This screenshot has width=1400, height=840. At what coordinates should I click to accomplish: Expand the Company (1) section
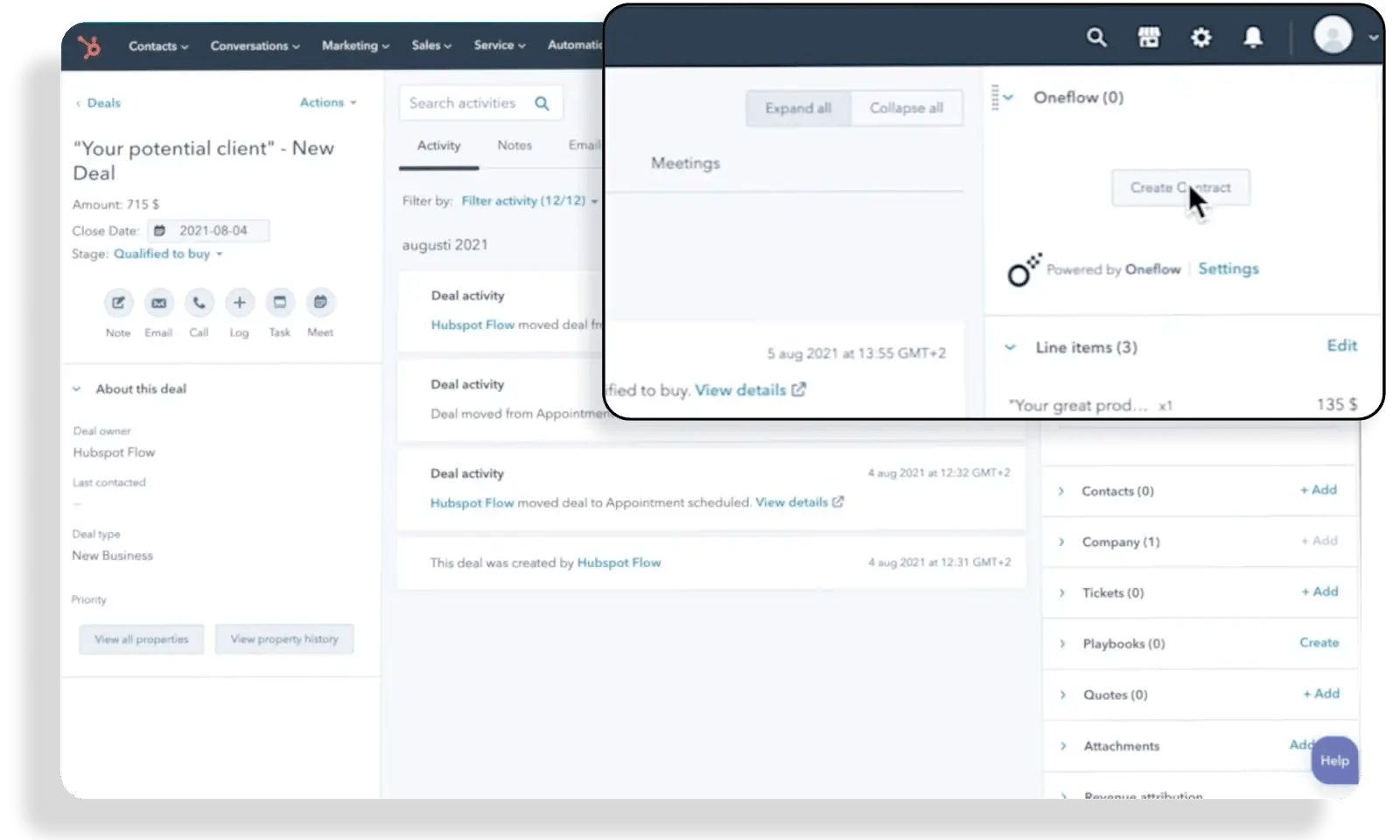point(1061,542)
